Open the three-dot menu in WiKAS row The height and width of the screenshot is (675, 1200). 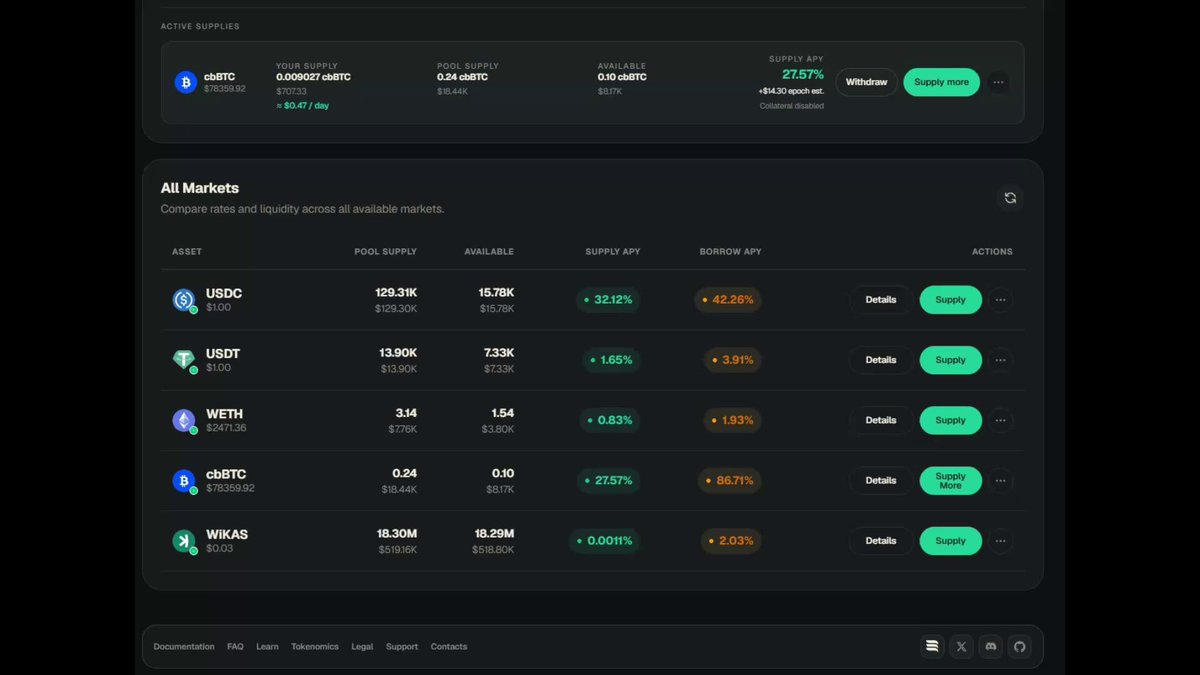pos(1000,541)
